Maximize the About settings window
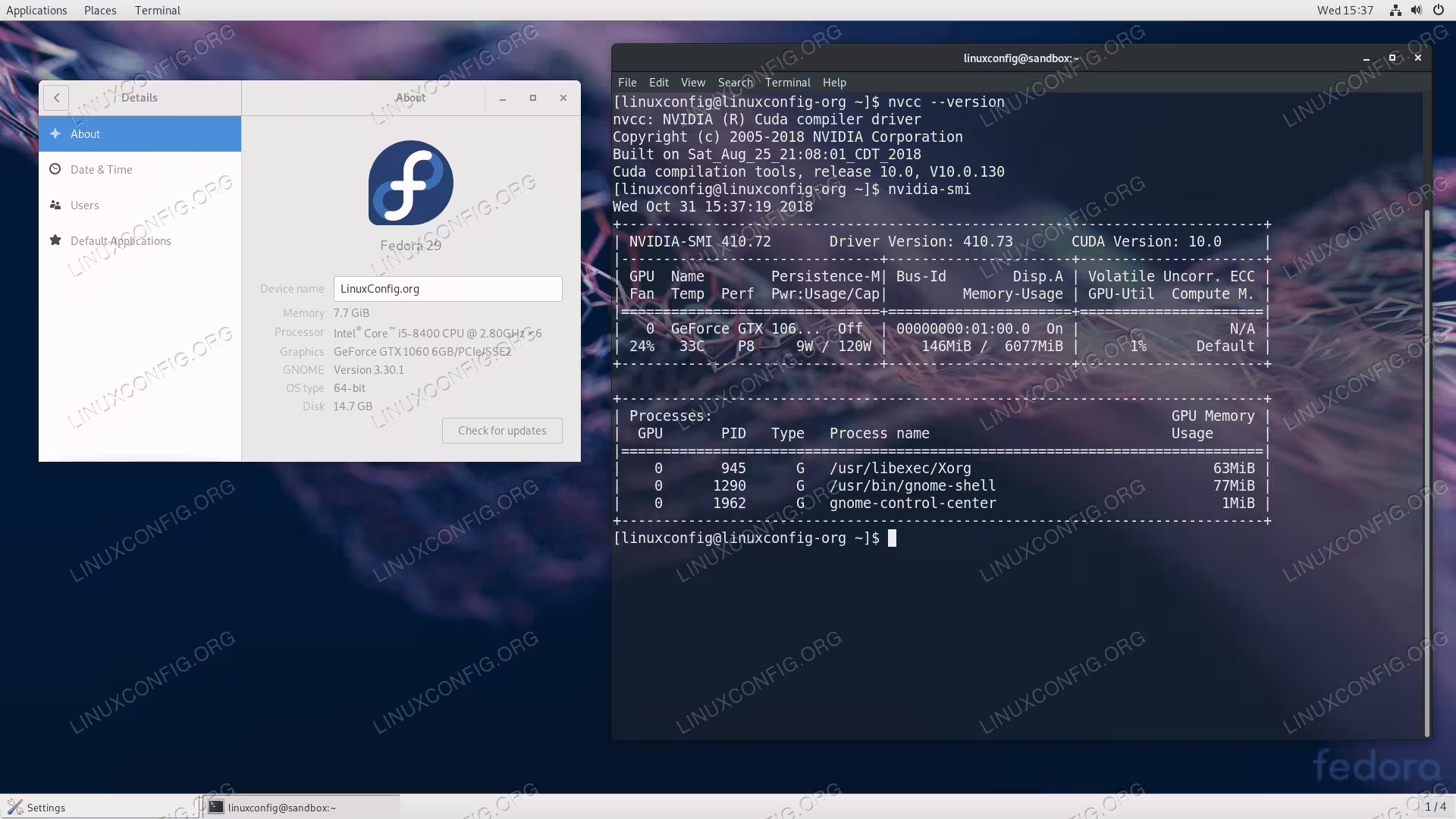The width and height of the screenshot is (1456, 819). click(x=533, y=98)
